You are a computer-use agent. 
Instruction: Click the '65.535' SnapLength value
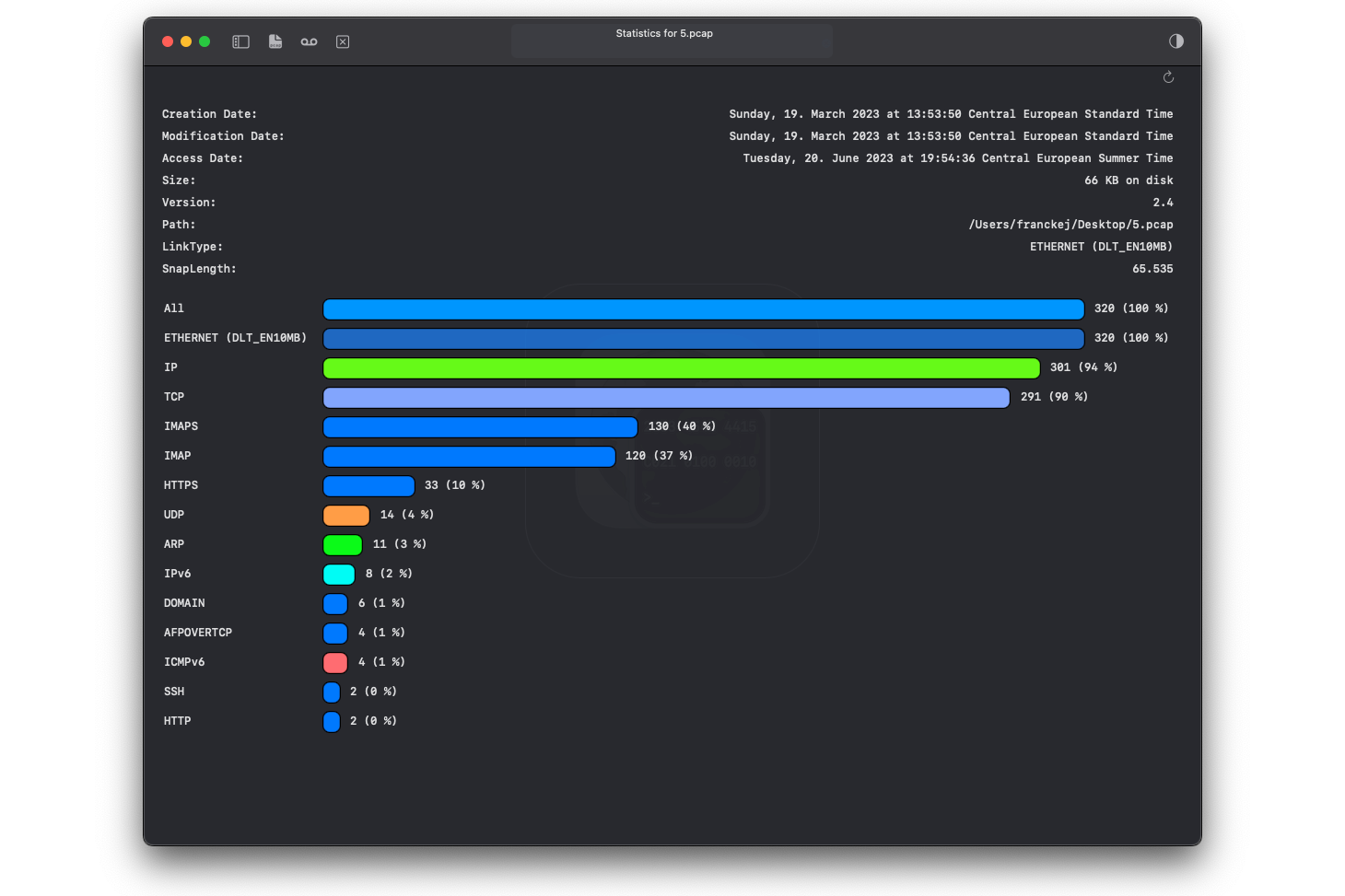tap(1152, 269)
